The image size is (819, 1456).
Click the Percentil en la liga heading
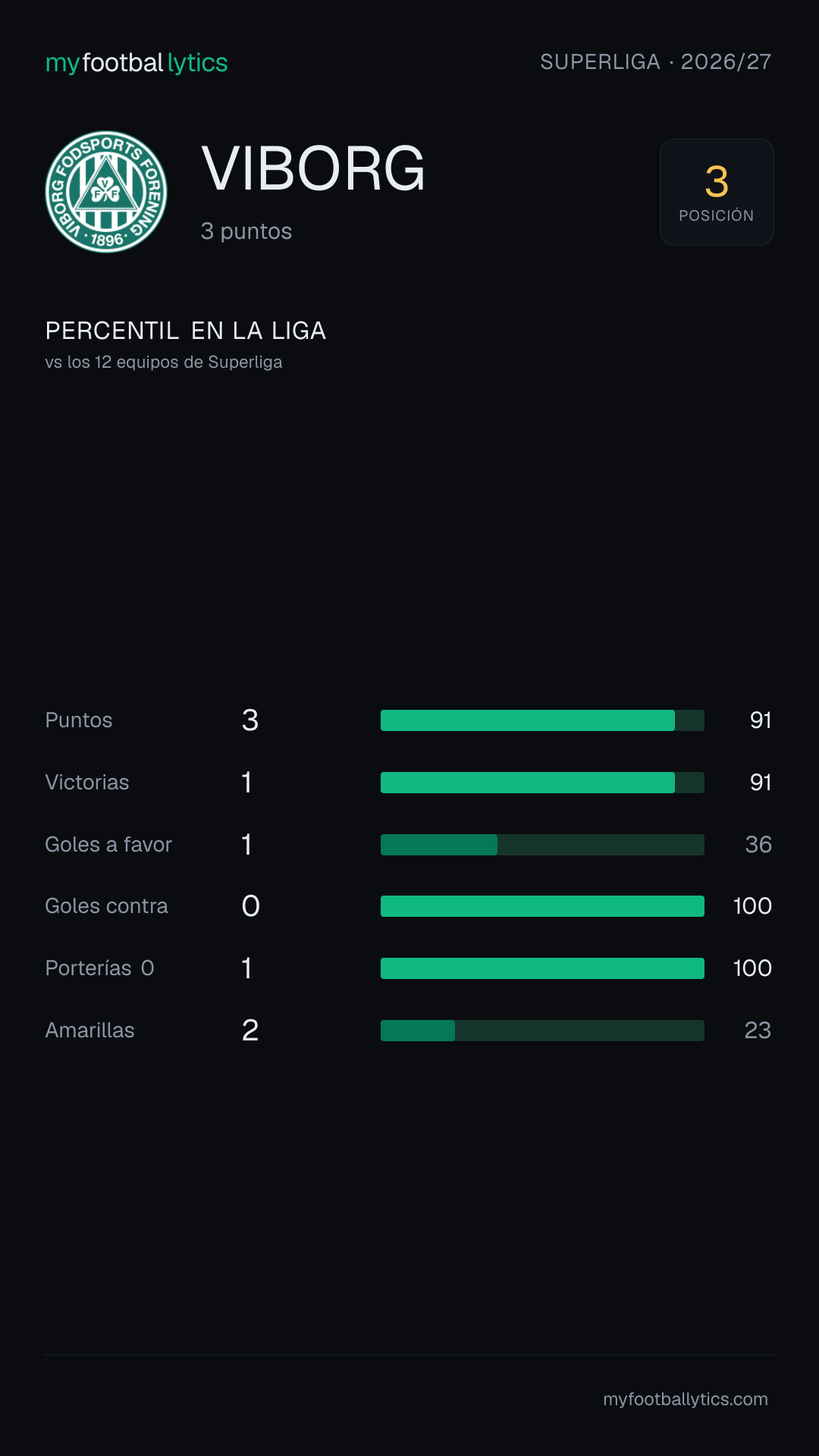[x=186, y=331]
